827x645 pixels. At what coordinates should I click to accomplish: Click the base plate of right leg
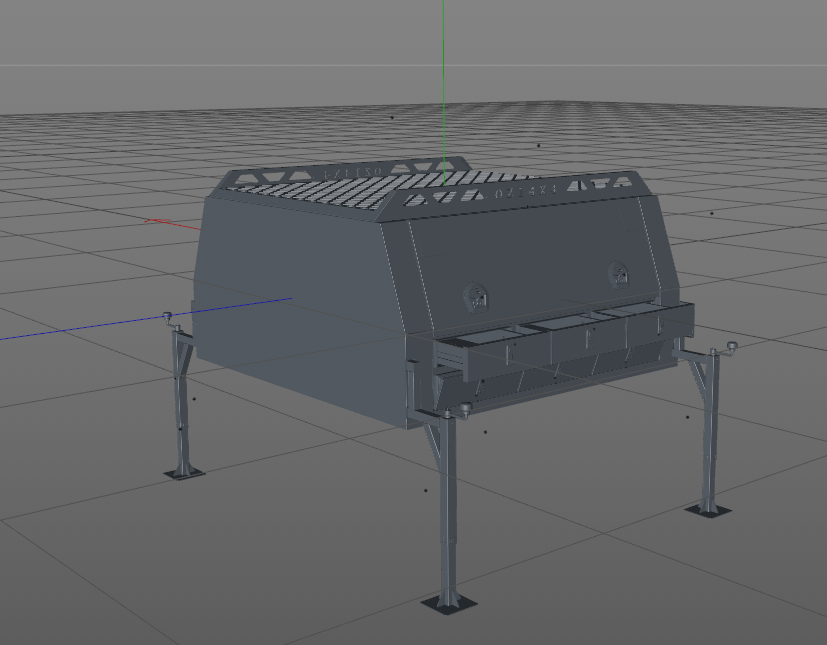coord(708,511)
